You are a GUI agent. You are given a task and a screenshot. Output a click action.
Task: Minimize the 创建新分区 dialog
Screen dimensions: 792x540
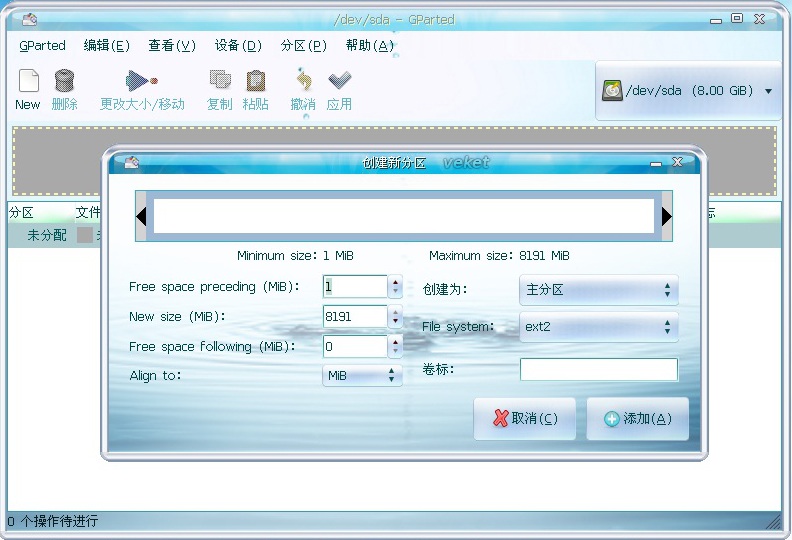coord(656,163)
